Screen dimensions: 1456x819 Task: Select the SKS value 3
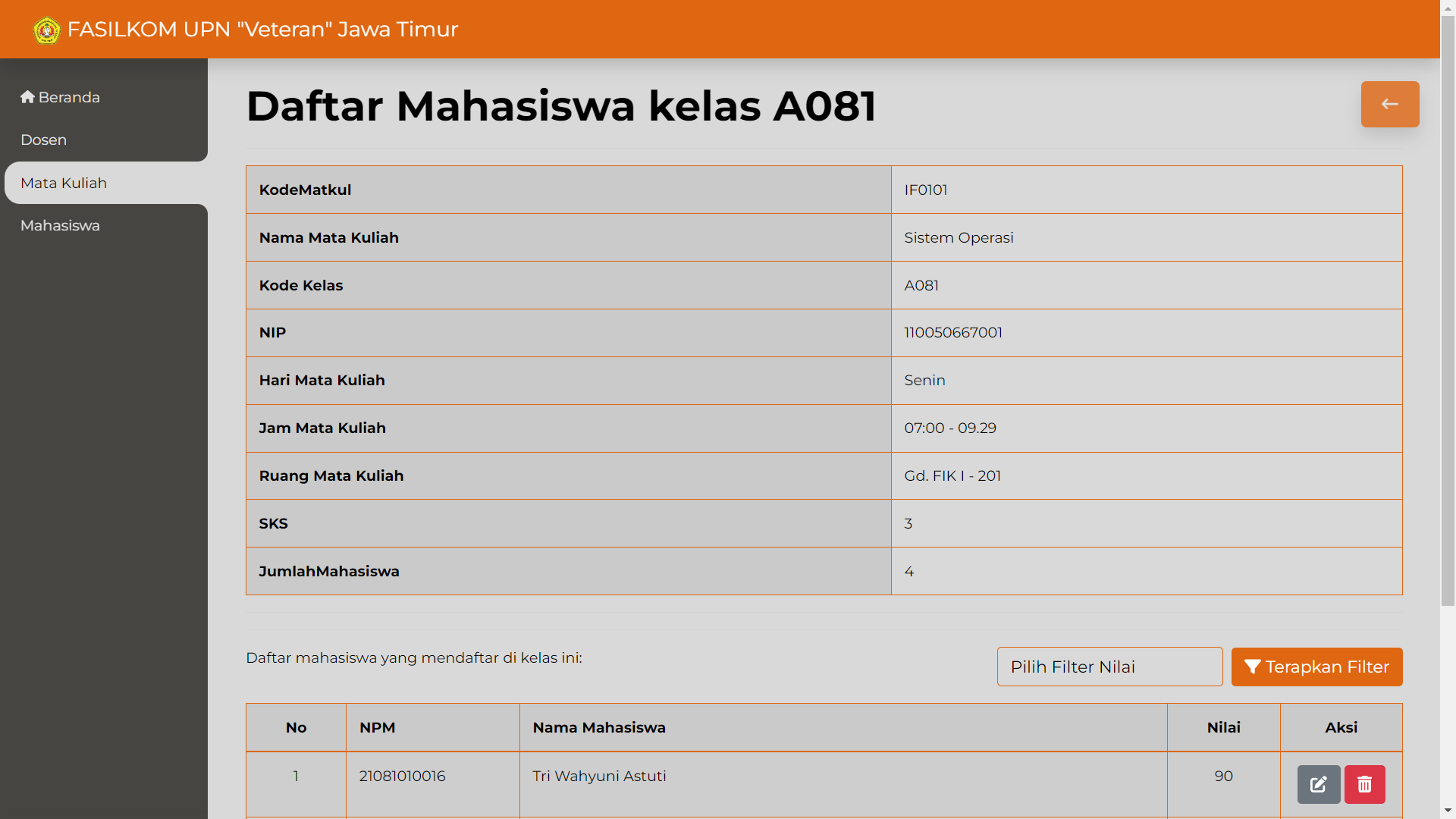[x=908, y=523]
